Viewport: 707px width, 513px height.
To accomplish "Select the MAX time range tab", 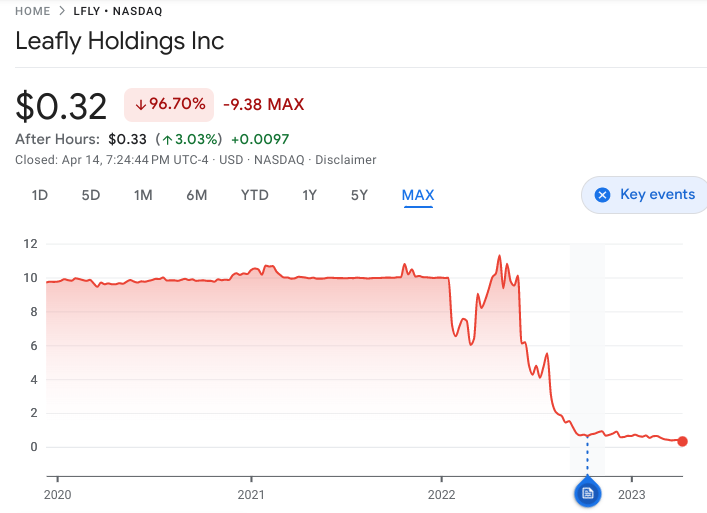I will 418,195.
